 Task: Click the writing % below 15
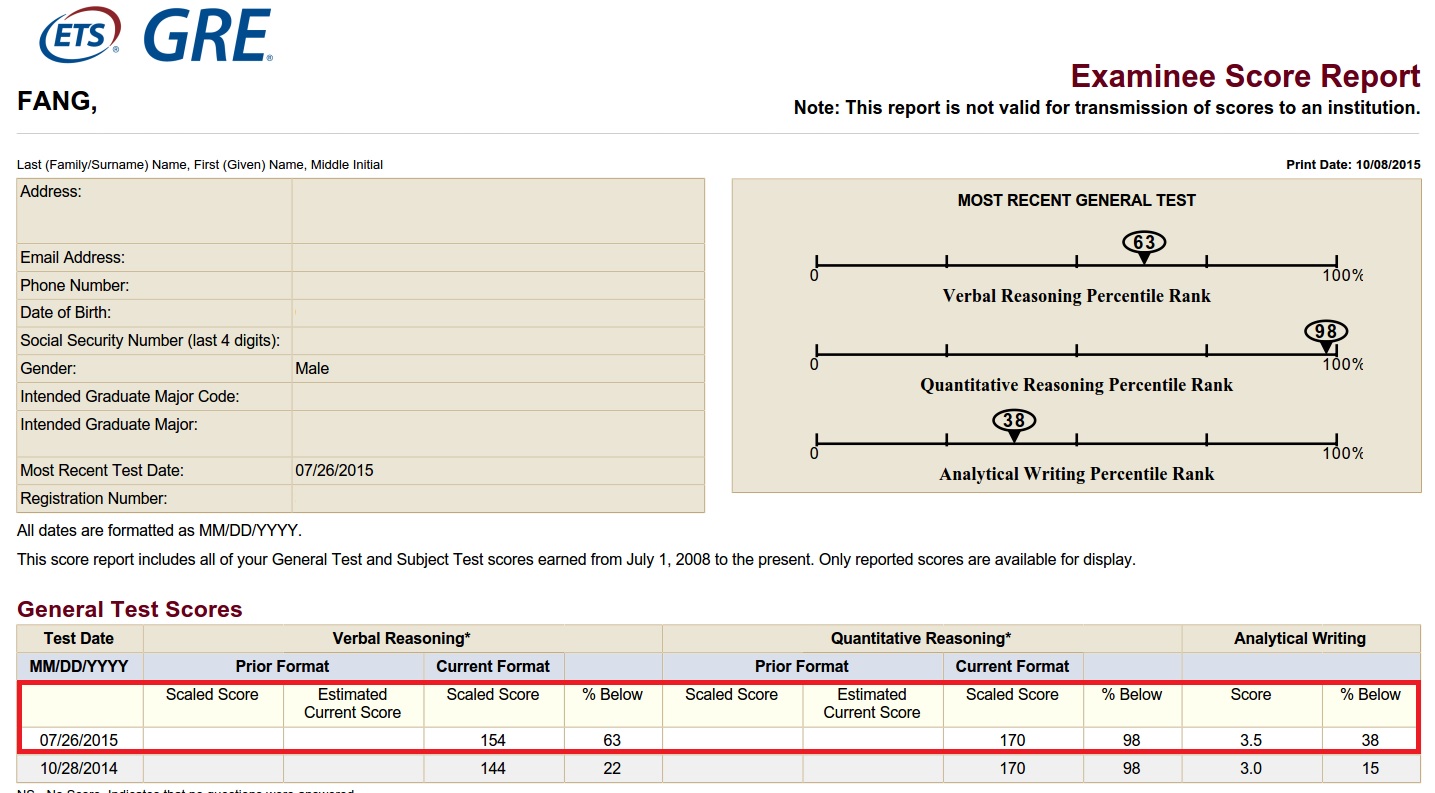coord(1370,768)
